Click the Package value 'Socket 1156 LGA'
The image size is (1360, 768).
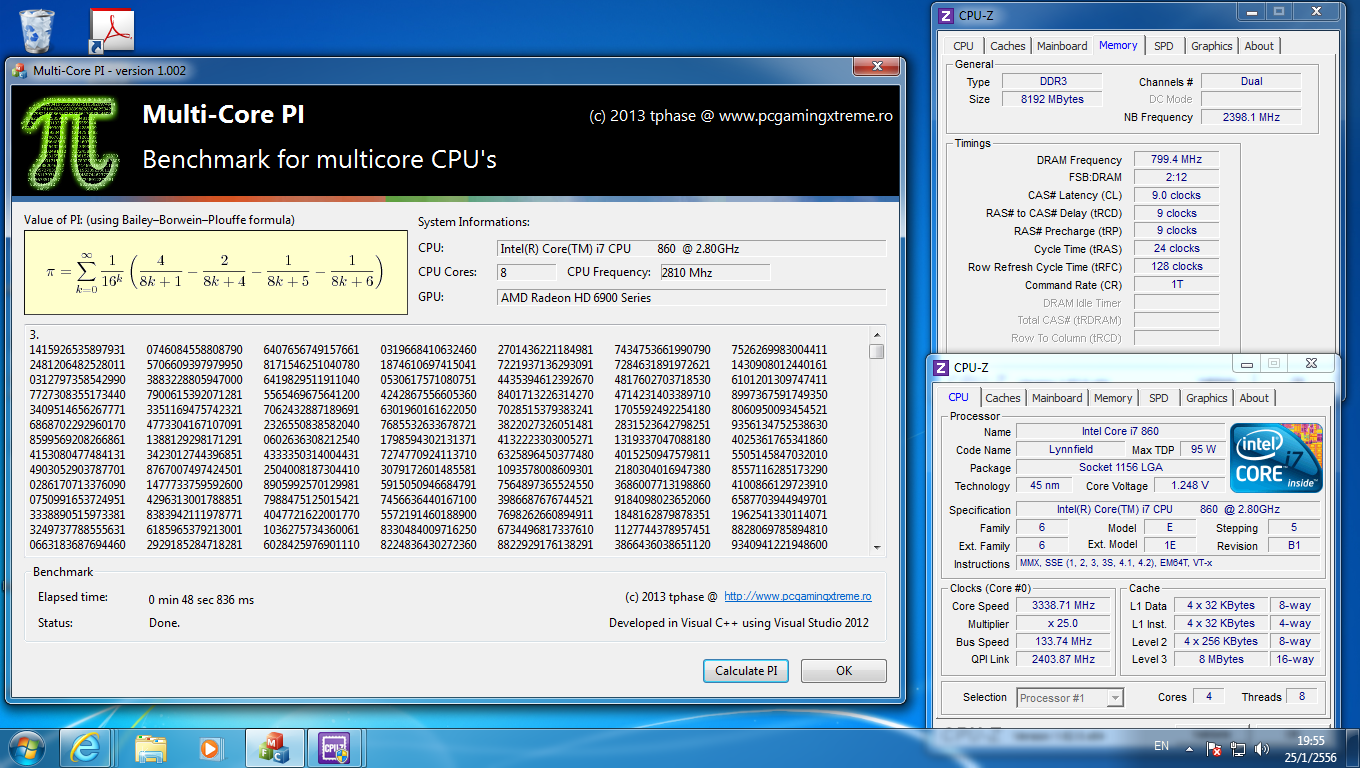pos(1120,468)
